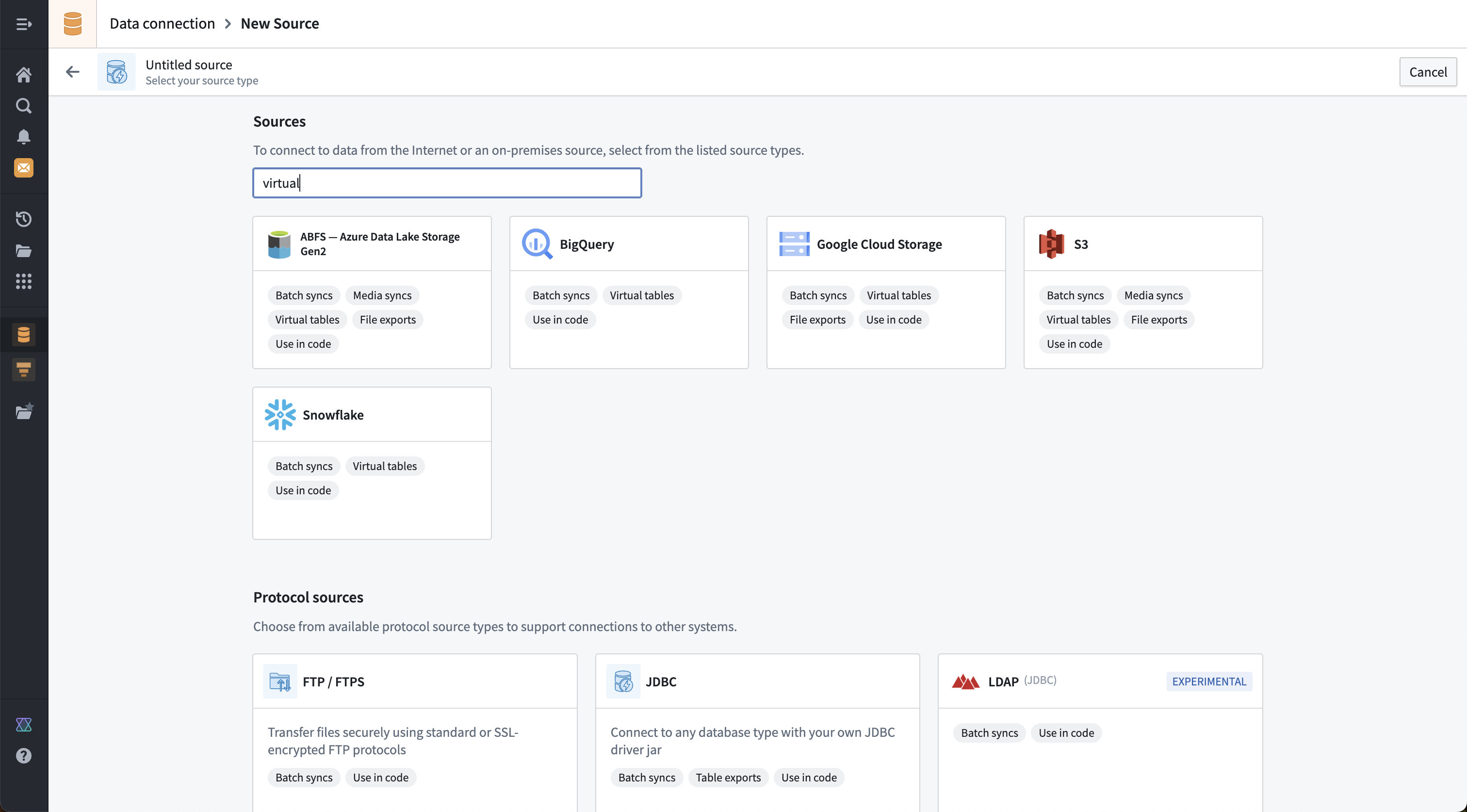Click the source search field containing virtual
Screen dimensions: 1467x812
point(447,183)
